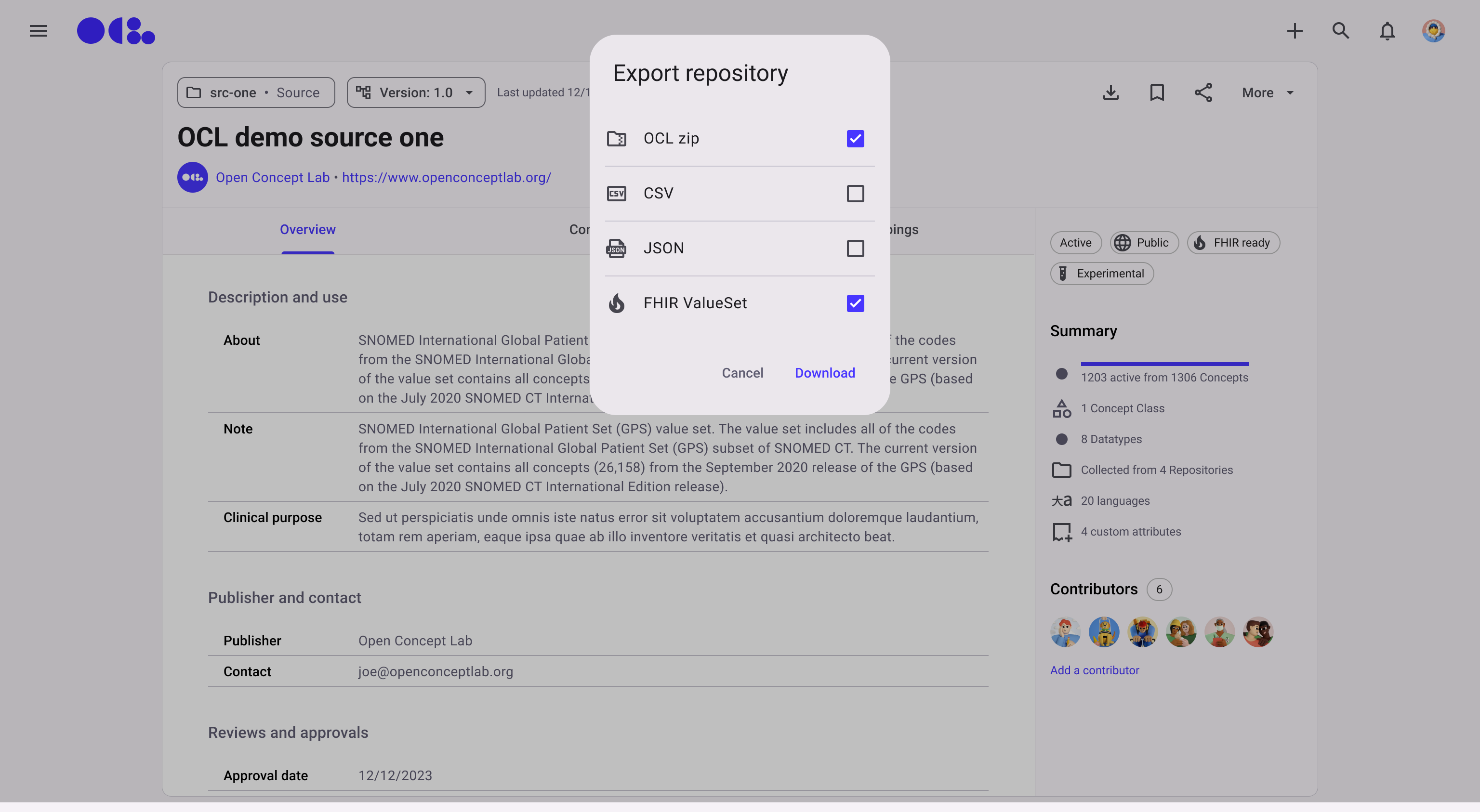Click the plus create icon
The height and width of the screenshot is (812, 1480).
[x=1295, y=31]
